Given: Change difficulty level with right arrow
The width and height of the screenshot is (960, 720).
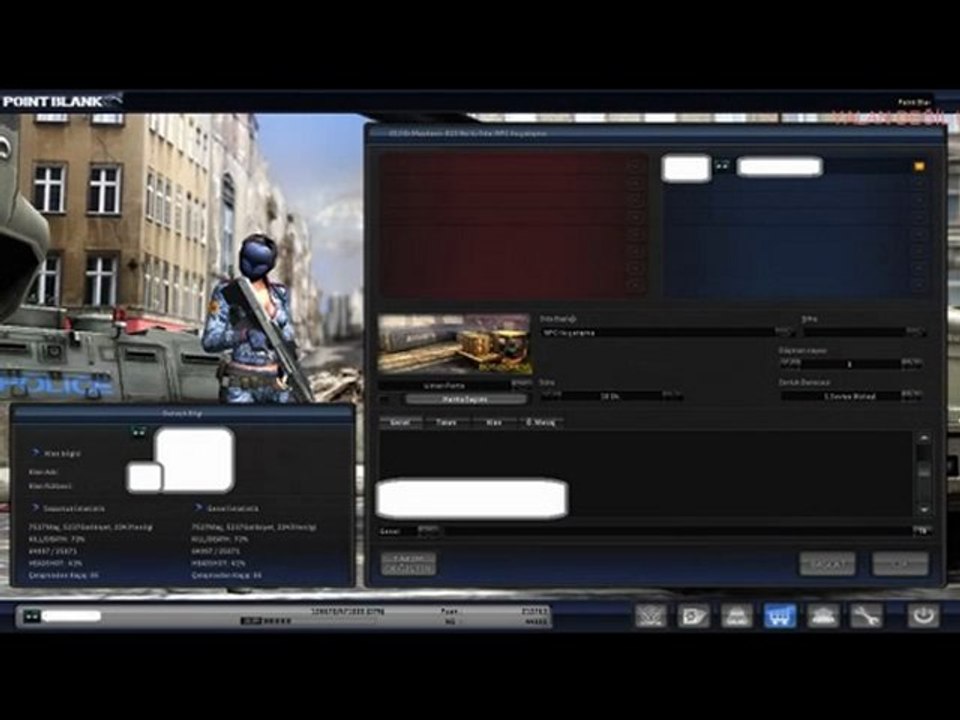Looking at the screenshot, I should pyautogui.click(x=911, y=396).
